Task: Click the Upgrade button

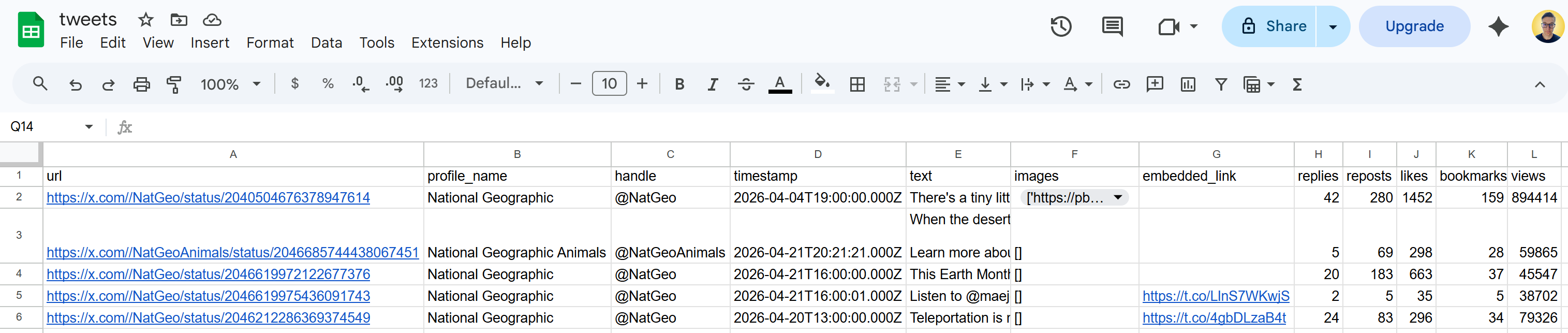Action: [1414, 26]
